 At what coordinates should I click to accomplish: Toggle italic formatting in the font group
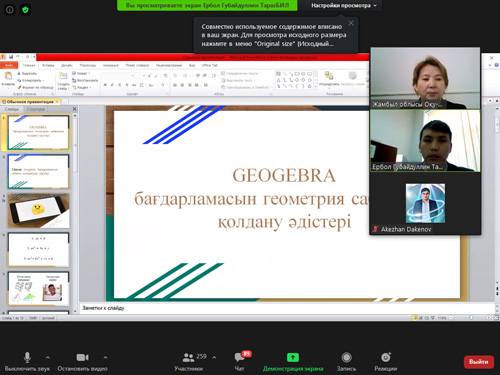[112, 85]
